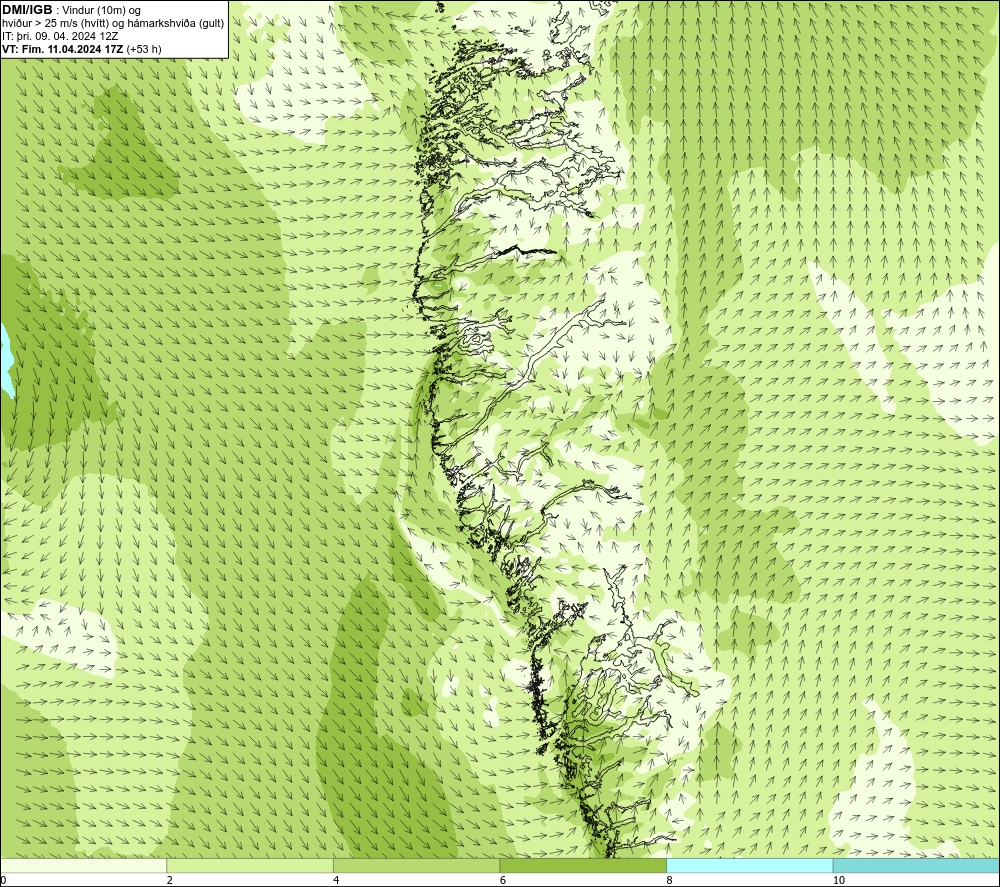Click the 2–4 m/s light green swatch

pyautogui.click(x=250, y=865)
